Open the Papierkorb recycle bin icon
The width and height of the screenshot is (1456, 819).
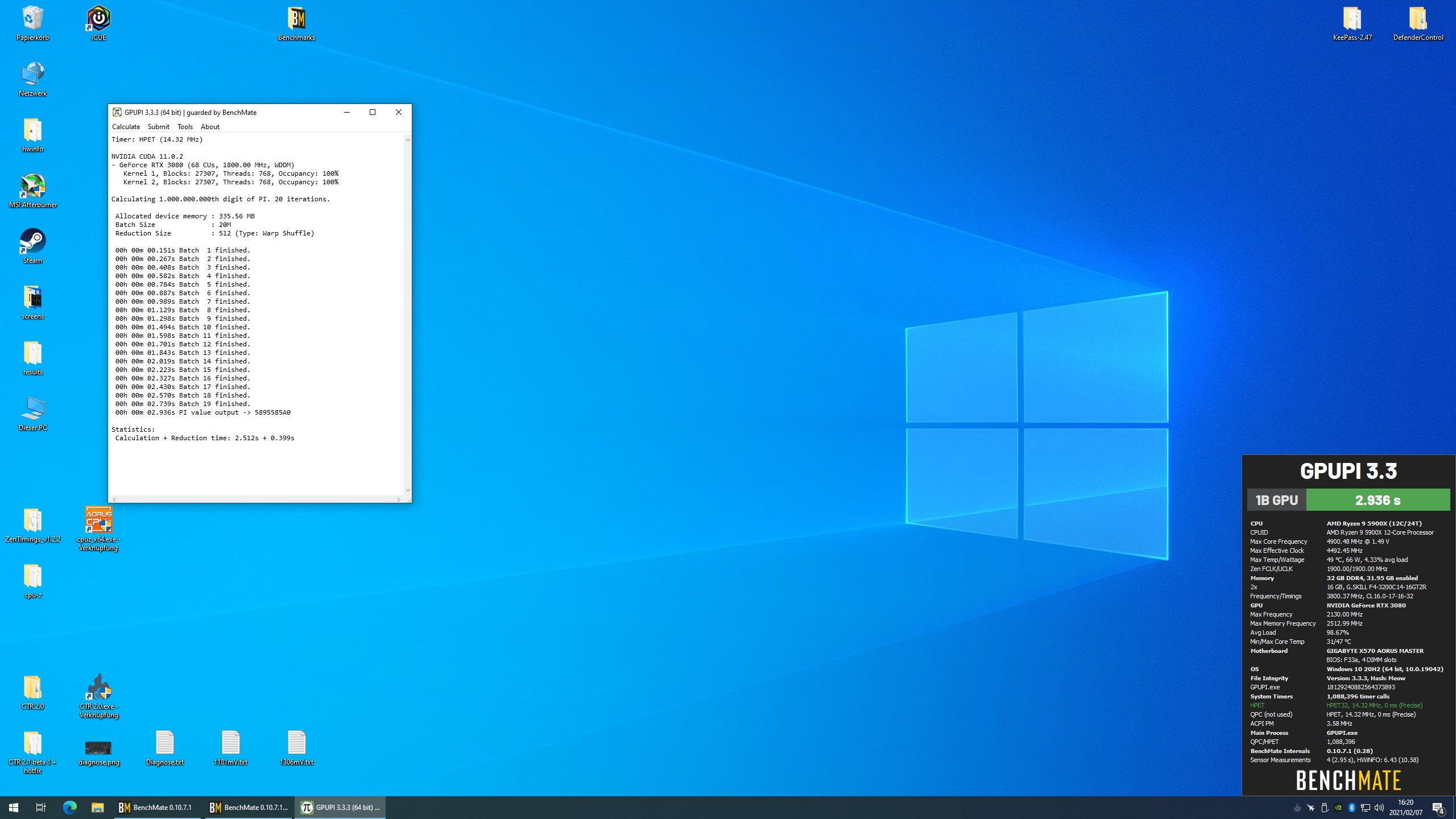[32, 23]
